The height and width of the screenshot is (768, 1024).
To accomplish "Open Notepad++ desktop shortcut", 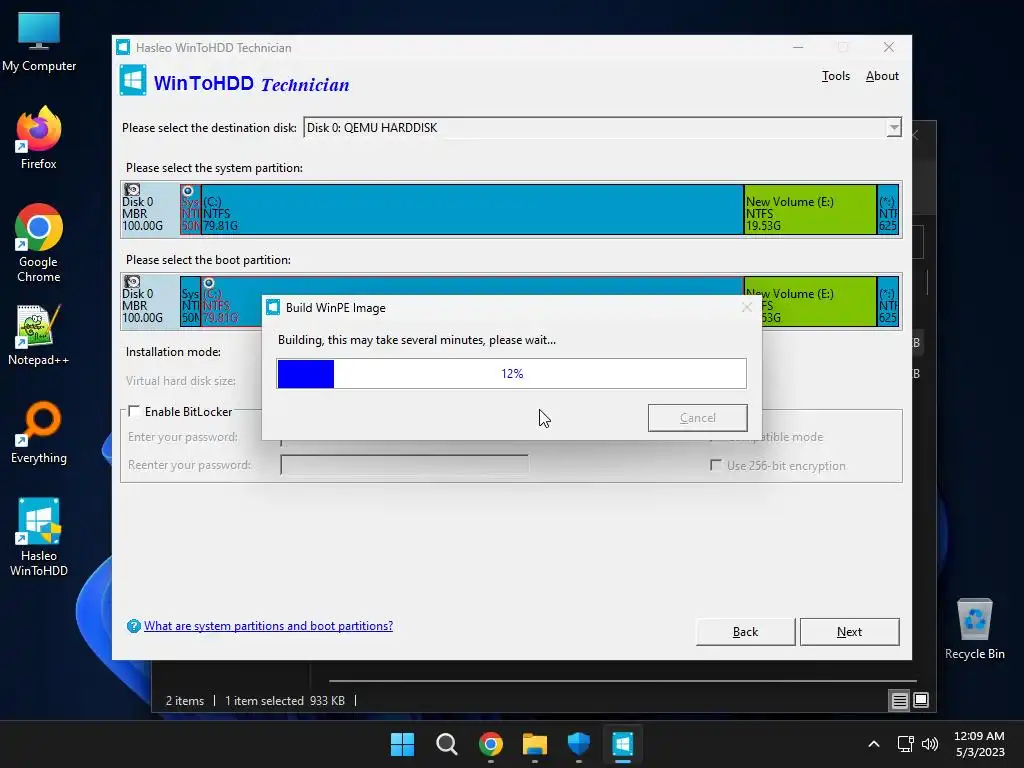I will [39, 335].
